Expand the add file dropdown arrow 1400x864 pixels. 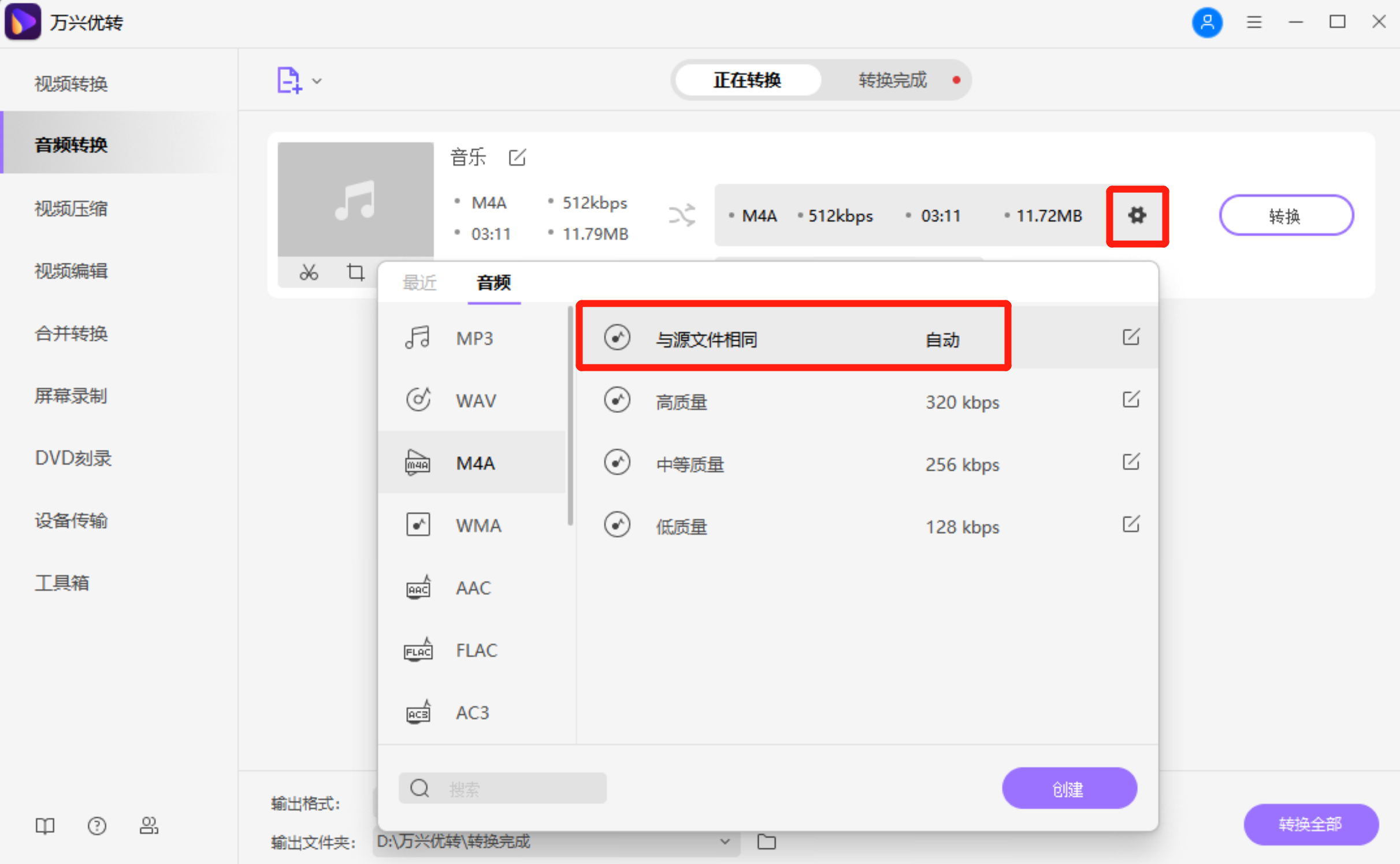(x=317, y=81)
